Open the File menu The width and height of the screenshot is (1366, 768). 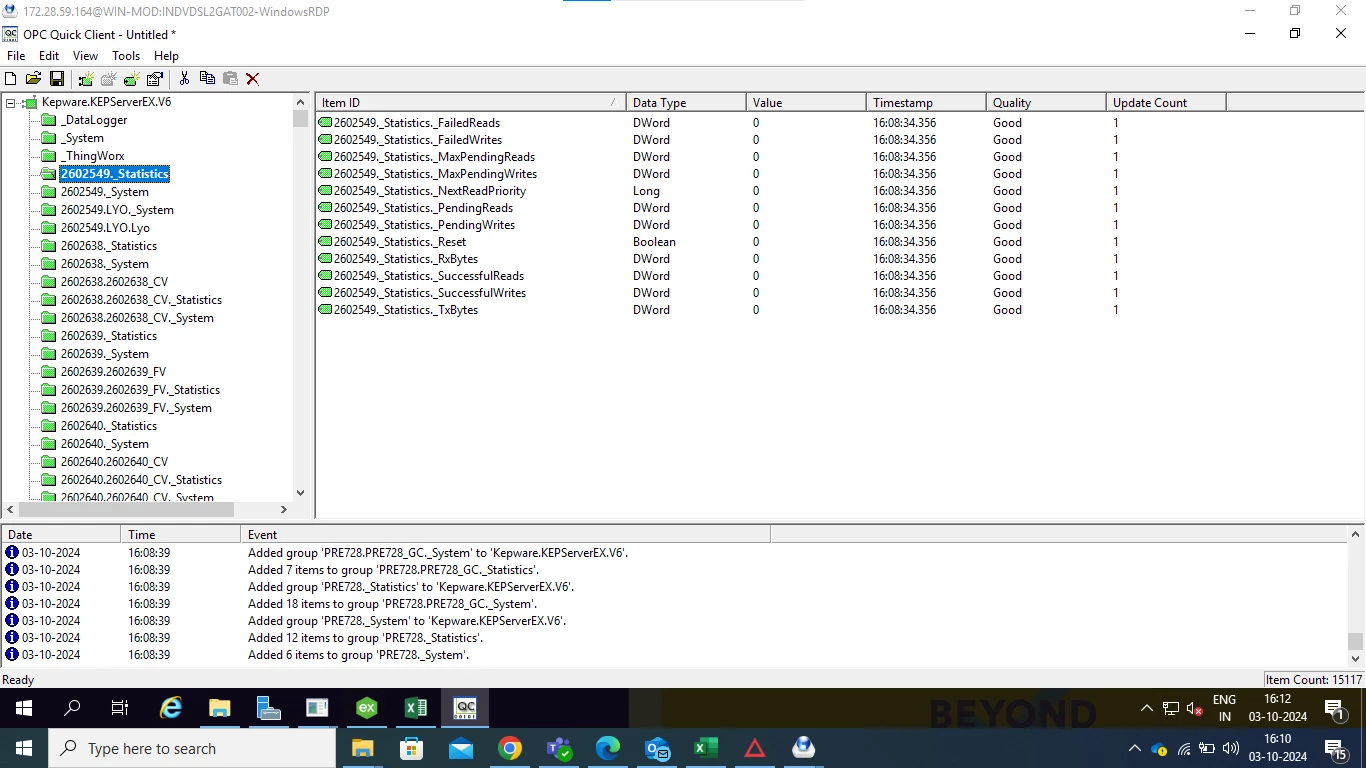16,56
